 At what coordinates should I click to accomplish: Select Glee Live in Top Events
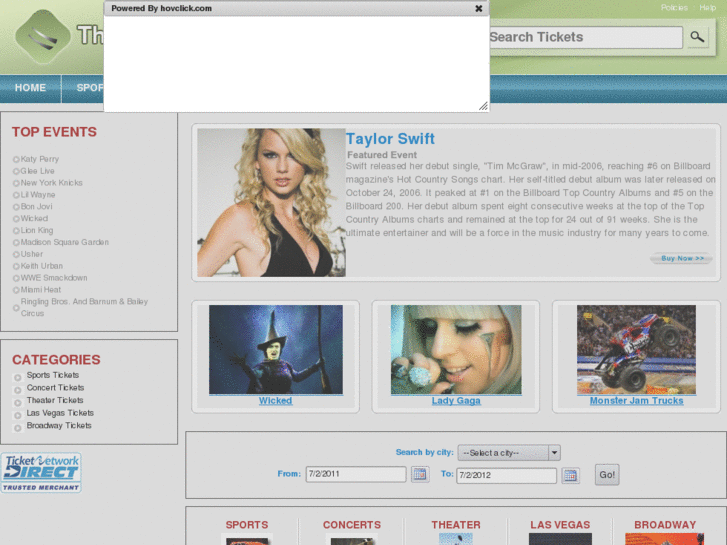click(x=37, y=171)
